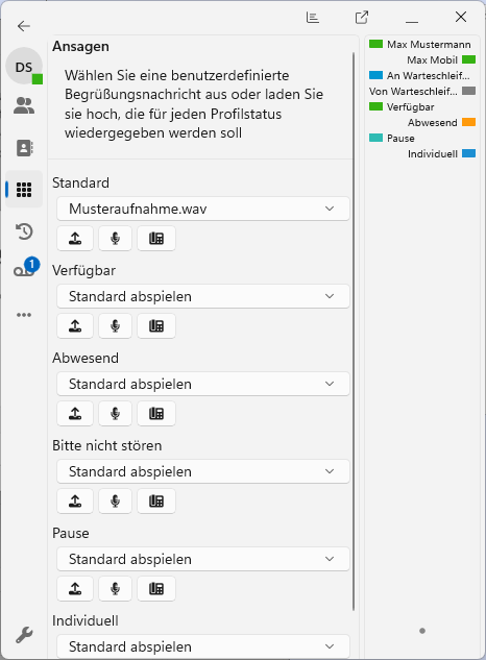Expand the Musteraufnahme.wav Standard dropdown
This screenshot has height=660, width=486.
(203, 209)
